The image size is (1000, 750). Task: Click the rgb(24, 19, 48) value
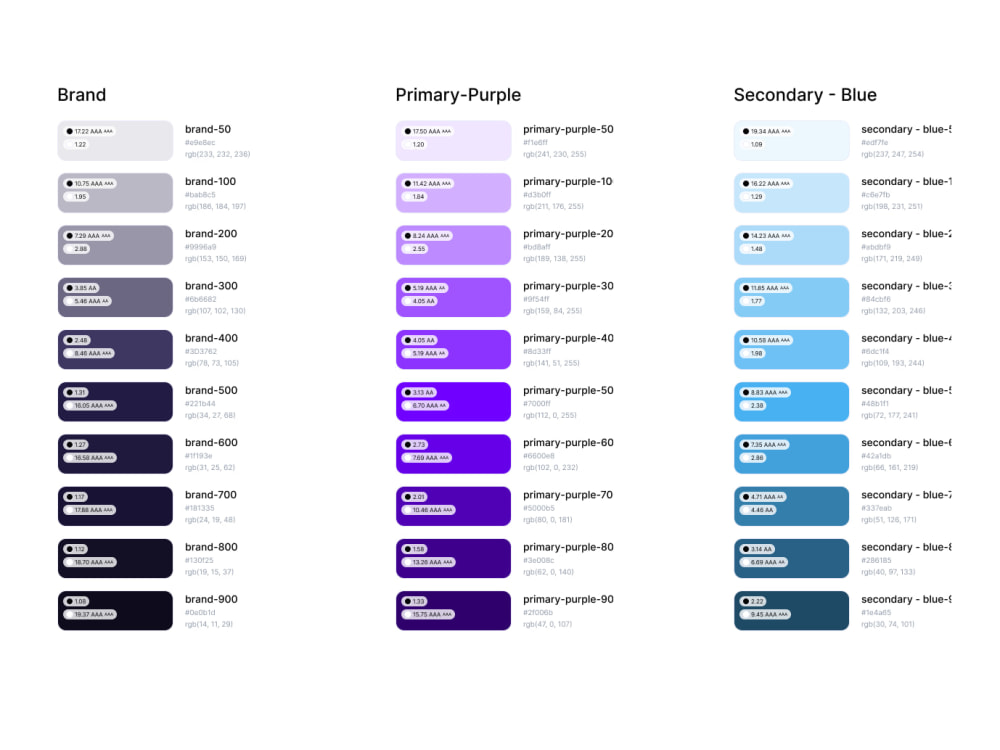(x=210, y=520)
